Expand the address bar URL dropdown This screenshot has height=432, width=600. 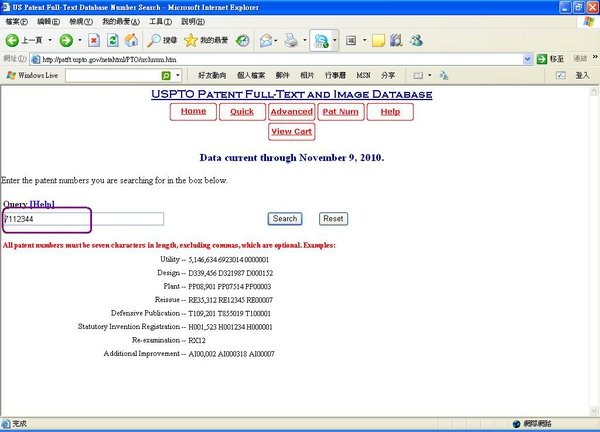tap(527, 59)
